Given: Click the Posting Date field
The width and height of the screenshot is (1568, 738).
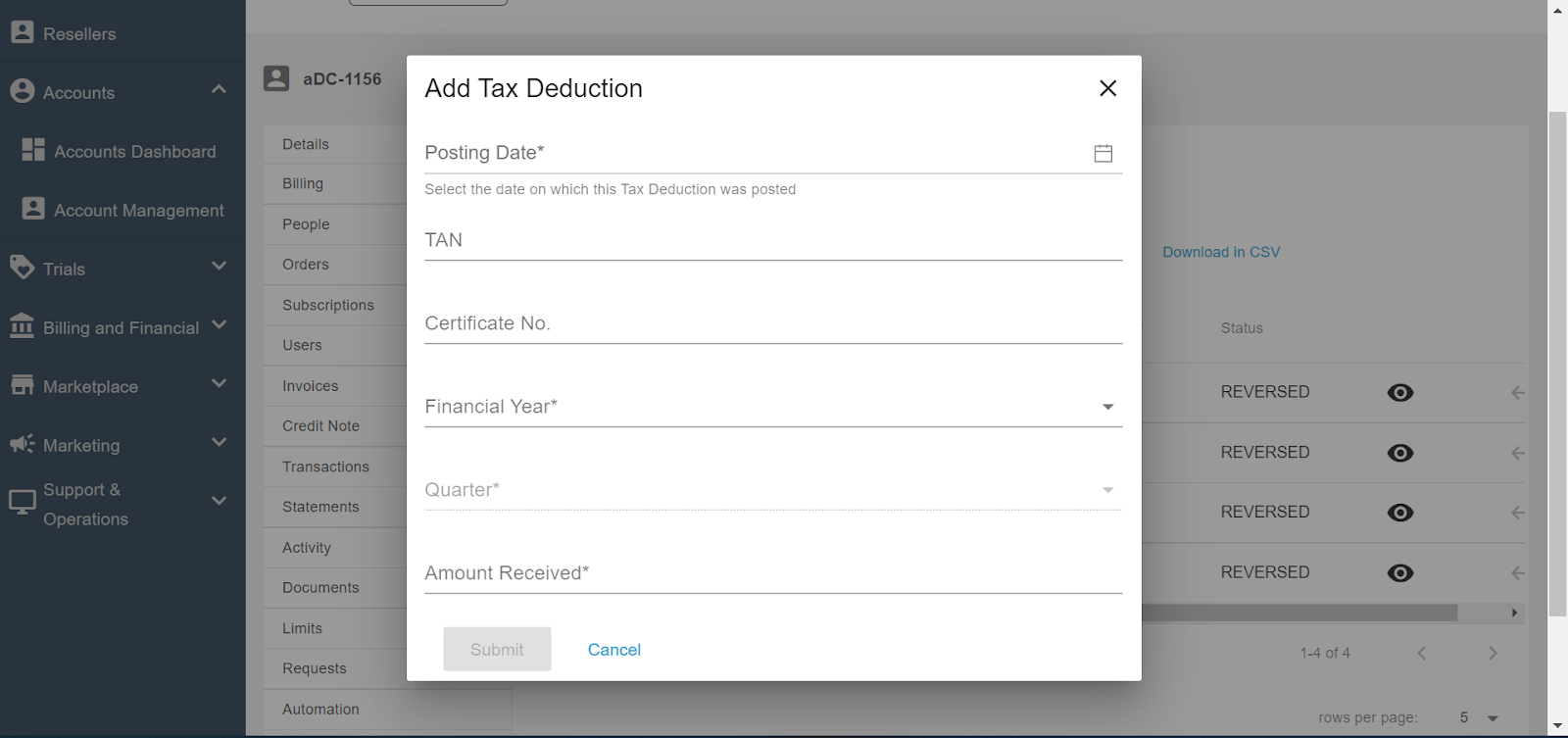Looking at the screenshot, I should [773, 153].
